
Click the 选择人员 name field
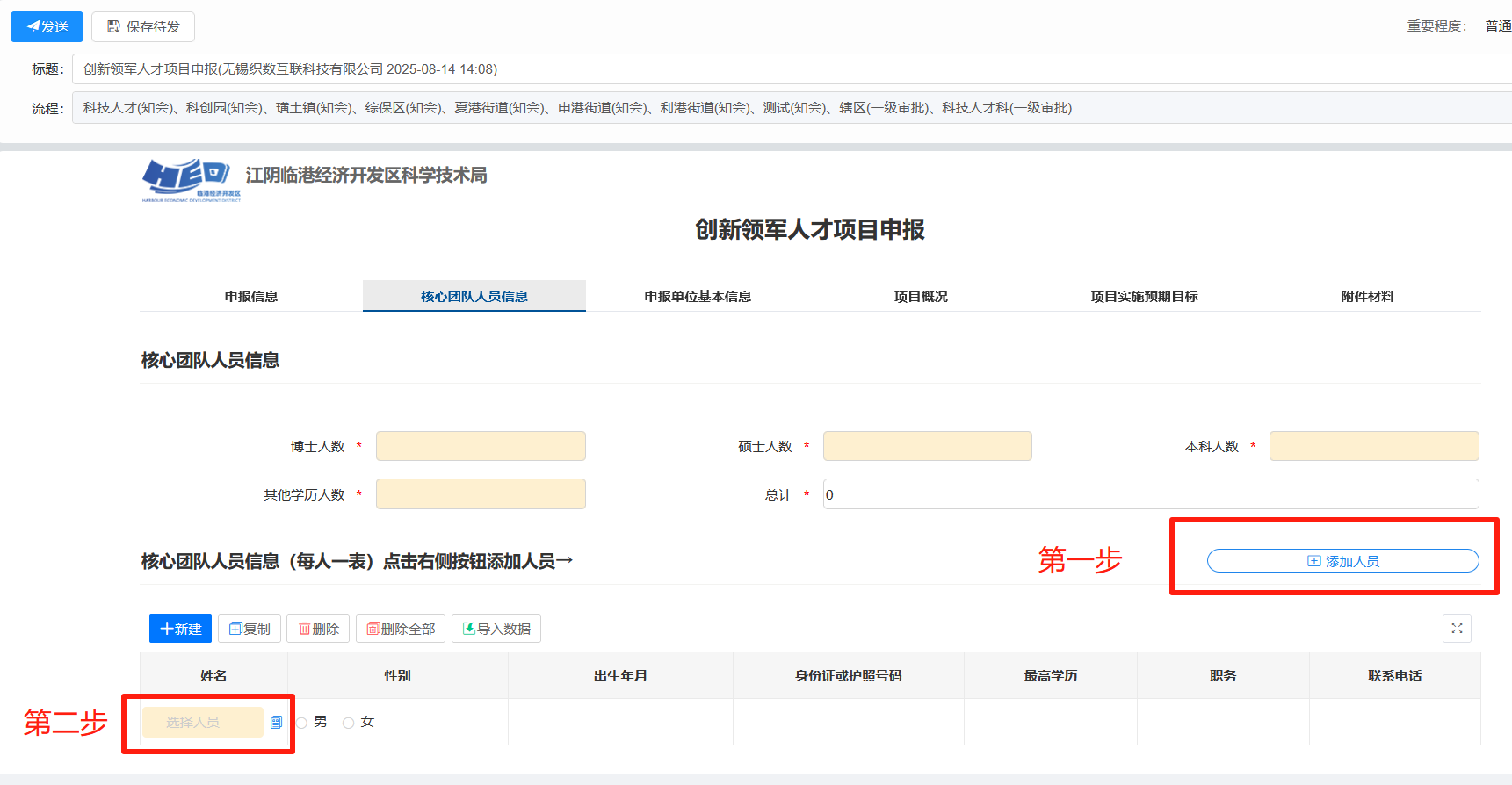tap(202, 723)
